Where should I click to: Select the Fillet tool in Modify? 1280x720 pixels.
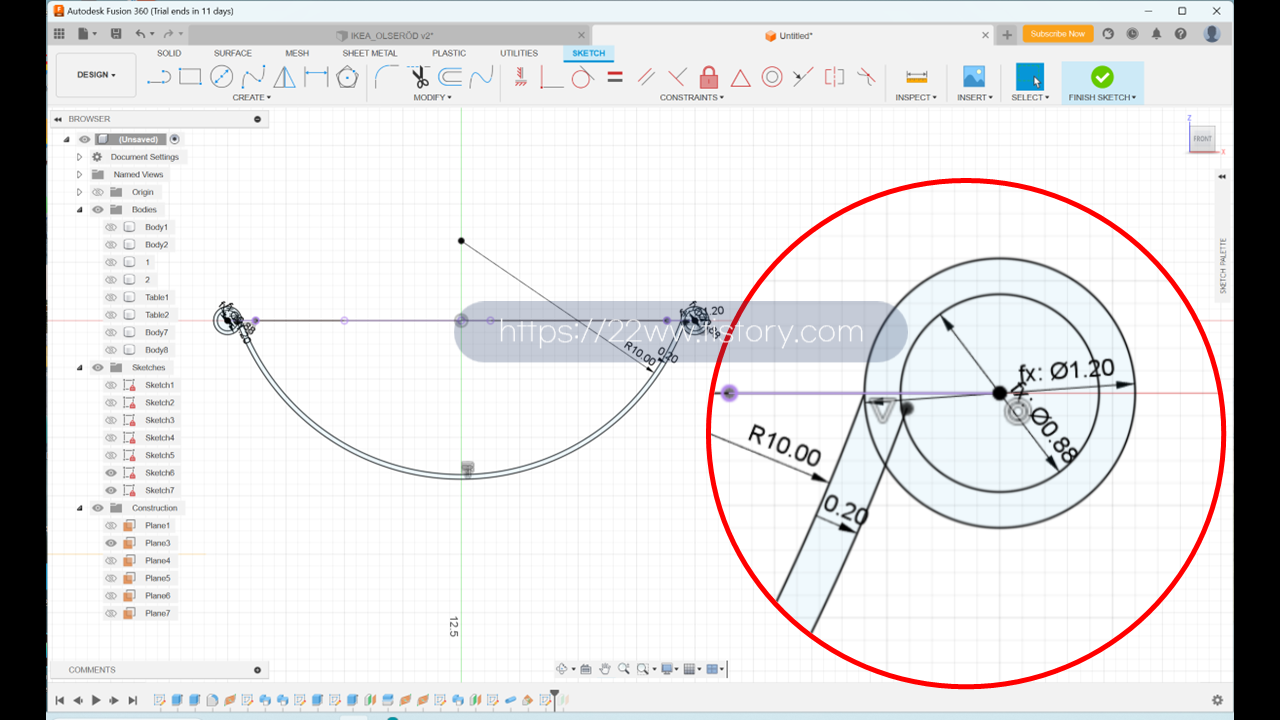point(386,77)
